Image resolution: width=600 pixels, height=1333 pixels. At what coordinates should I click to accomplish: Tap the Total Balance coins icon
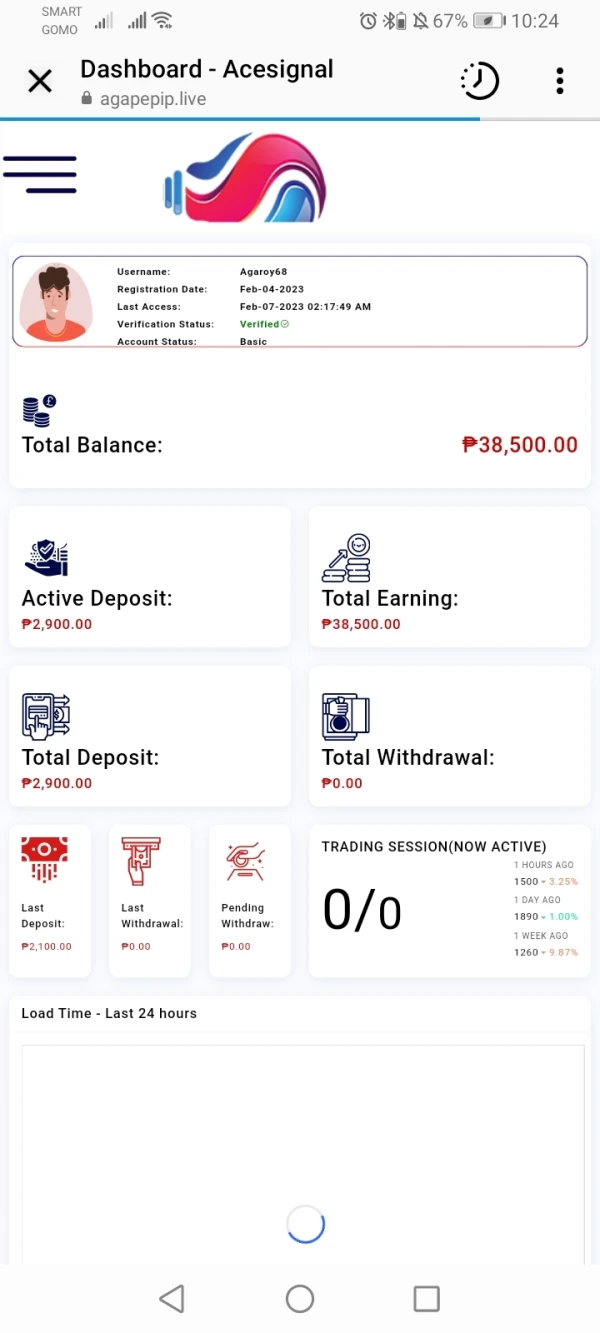(39, 410)
